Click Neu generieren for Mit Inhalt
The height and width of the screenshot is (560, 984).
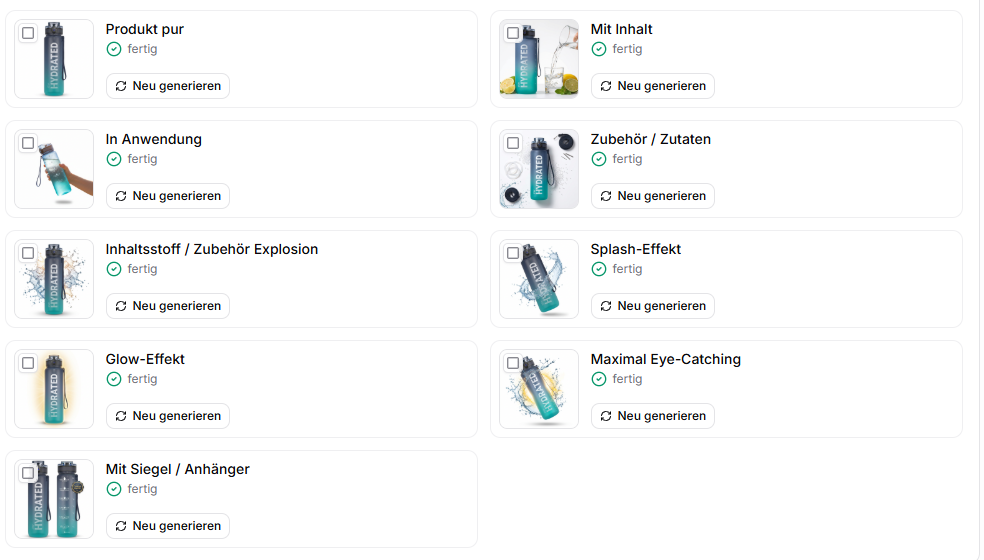(x=653, y=86)
